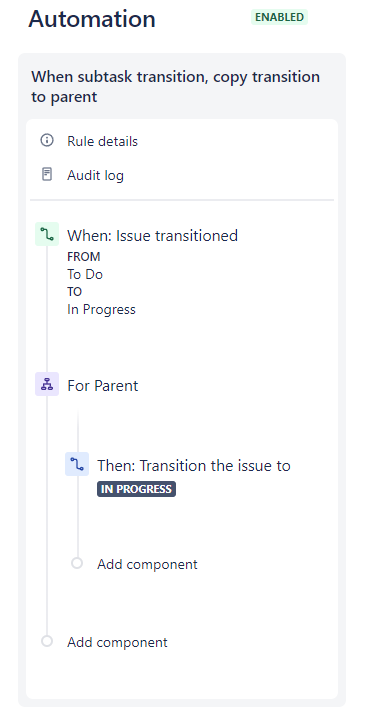Click the bottom Add component circle on main line
The image size is (378, 722).
pos(47,641)
